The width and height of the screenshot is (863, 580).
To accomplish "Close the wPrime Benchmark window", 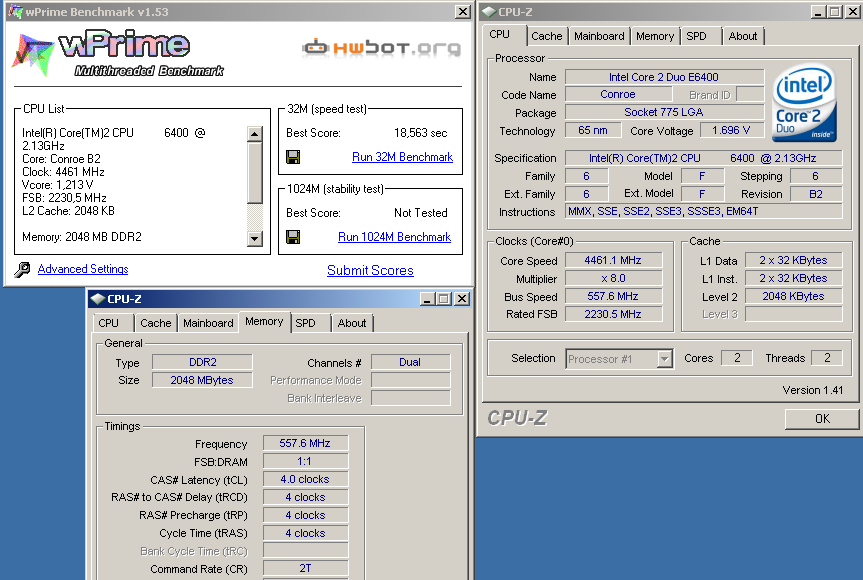I will pos(463,12).
